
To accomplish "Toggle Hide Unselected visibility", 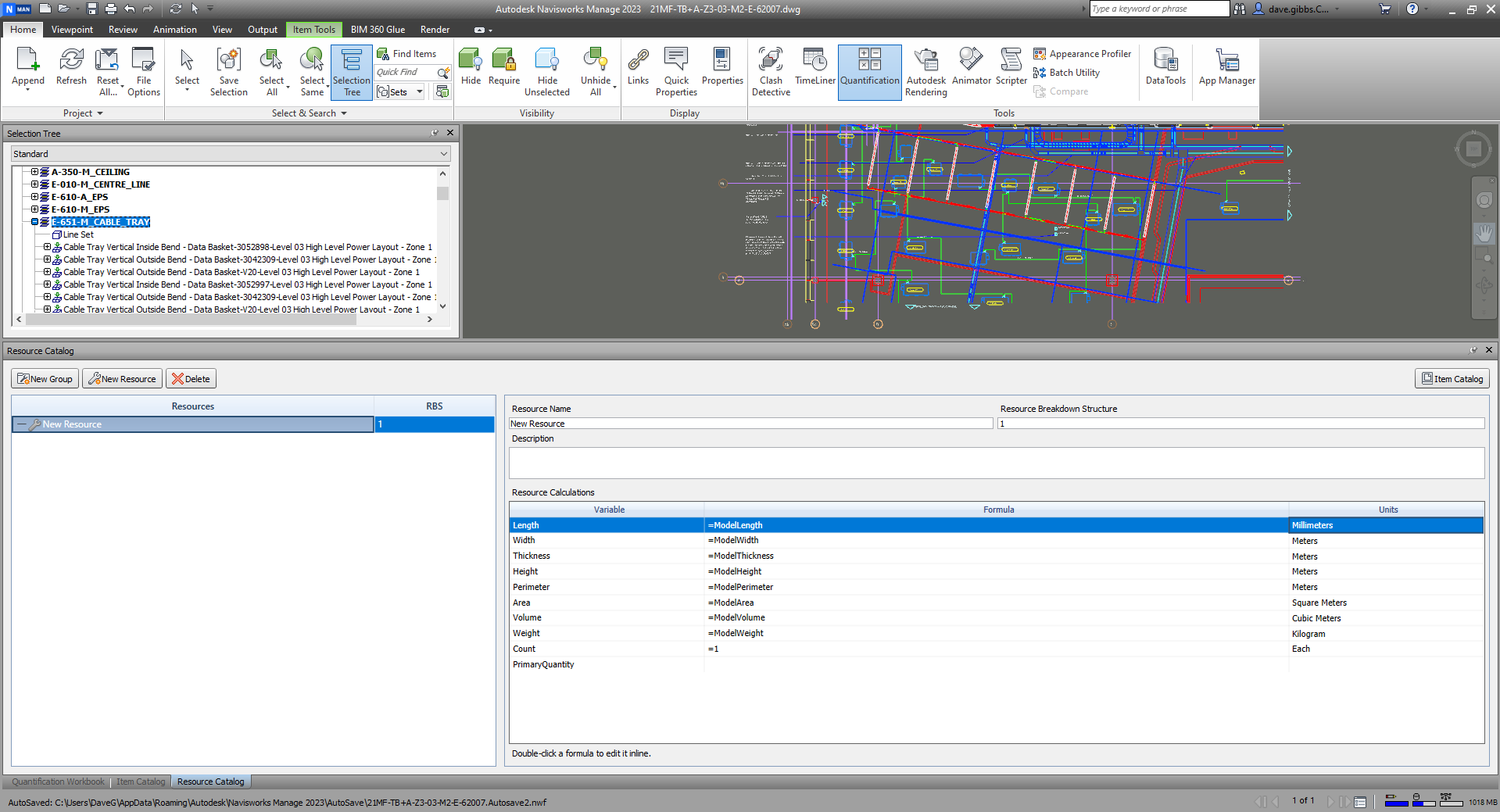I will click(546, 71).
